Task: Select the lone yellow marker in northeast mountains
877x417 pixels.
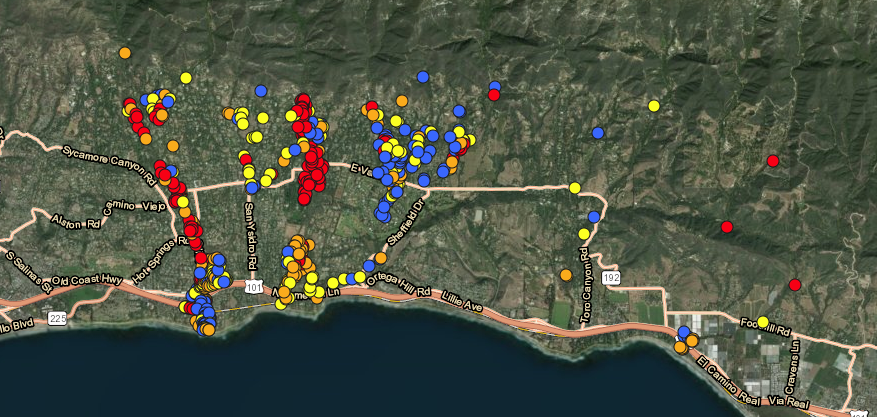Action: click(x=654, y=106)
